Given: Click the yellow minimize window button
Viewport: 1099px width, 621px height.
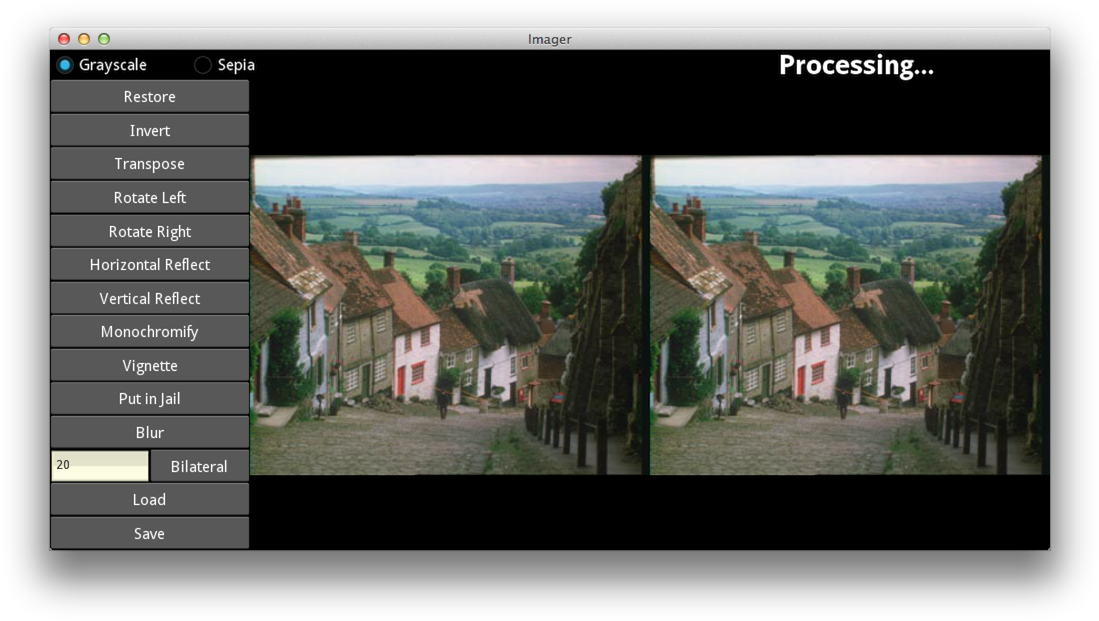Looking at the screenshot, I should pyautogui.click(x=84, y=39).
